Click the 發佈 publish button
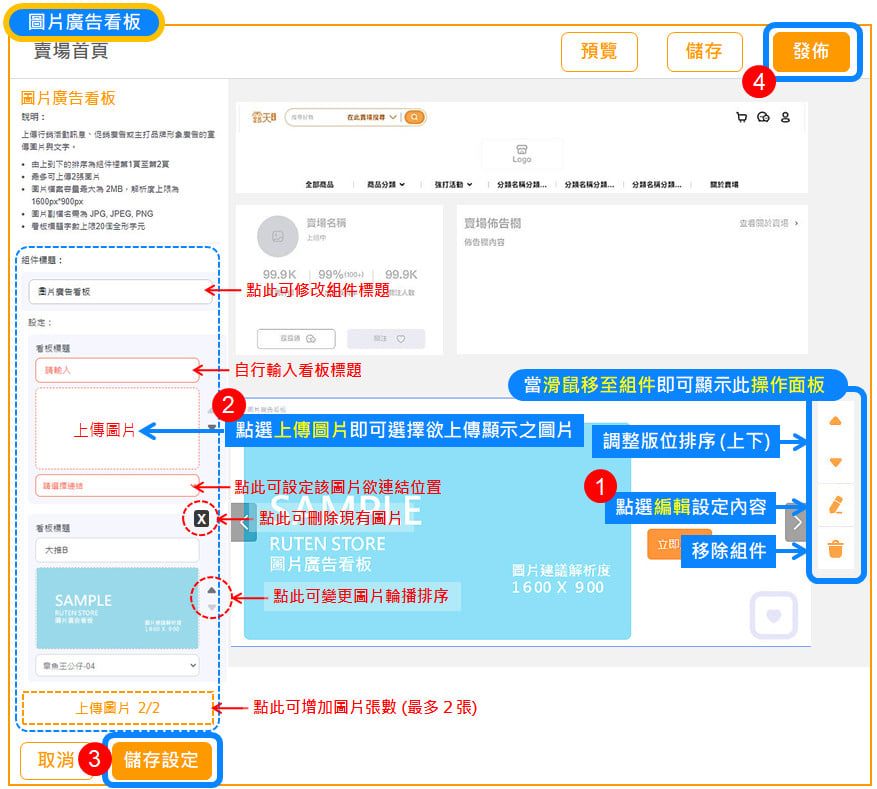The width and height of the screenshot is (877, 789). coord(810,52)
